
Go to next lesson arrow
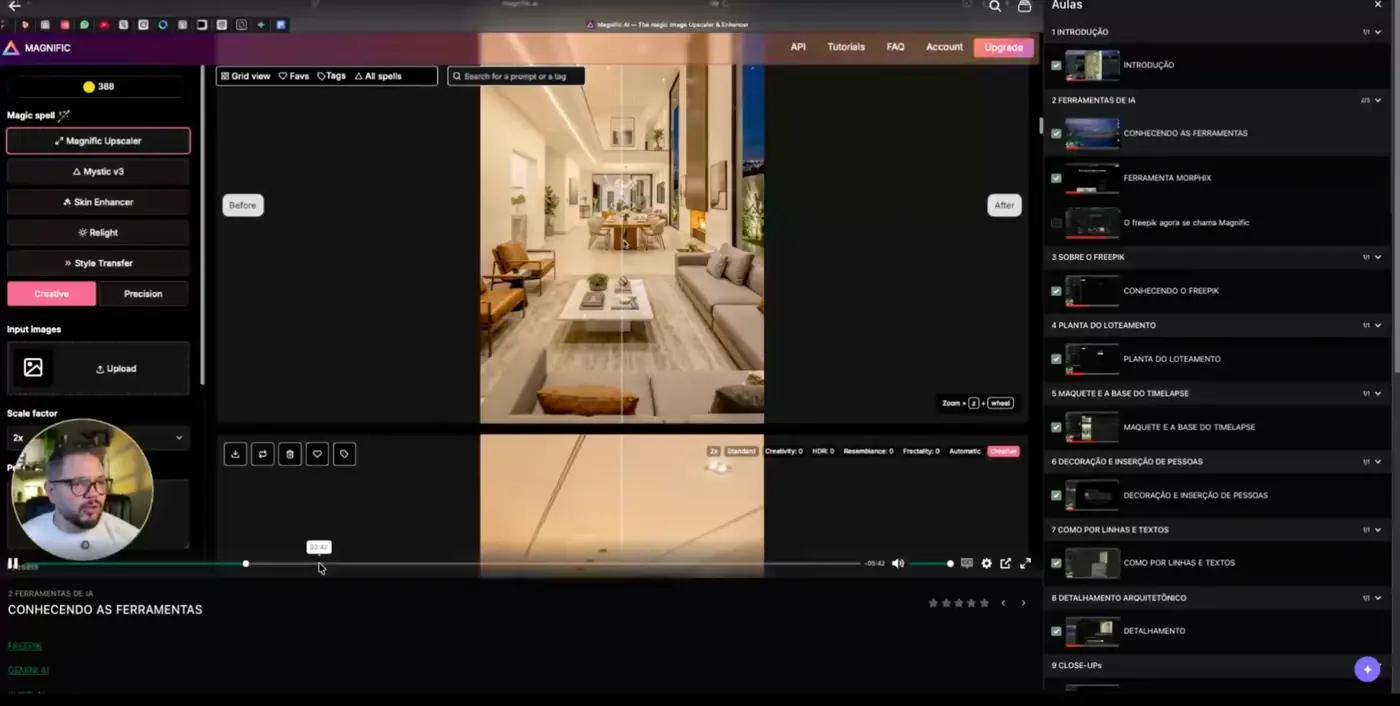pyautogui.click(x=1023, y=603)
